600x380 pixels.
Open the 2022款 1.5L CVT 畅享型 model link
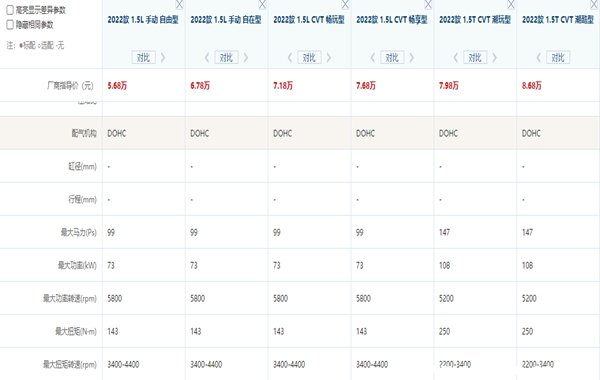tap(392, 20)
